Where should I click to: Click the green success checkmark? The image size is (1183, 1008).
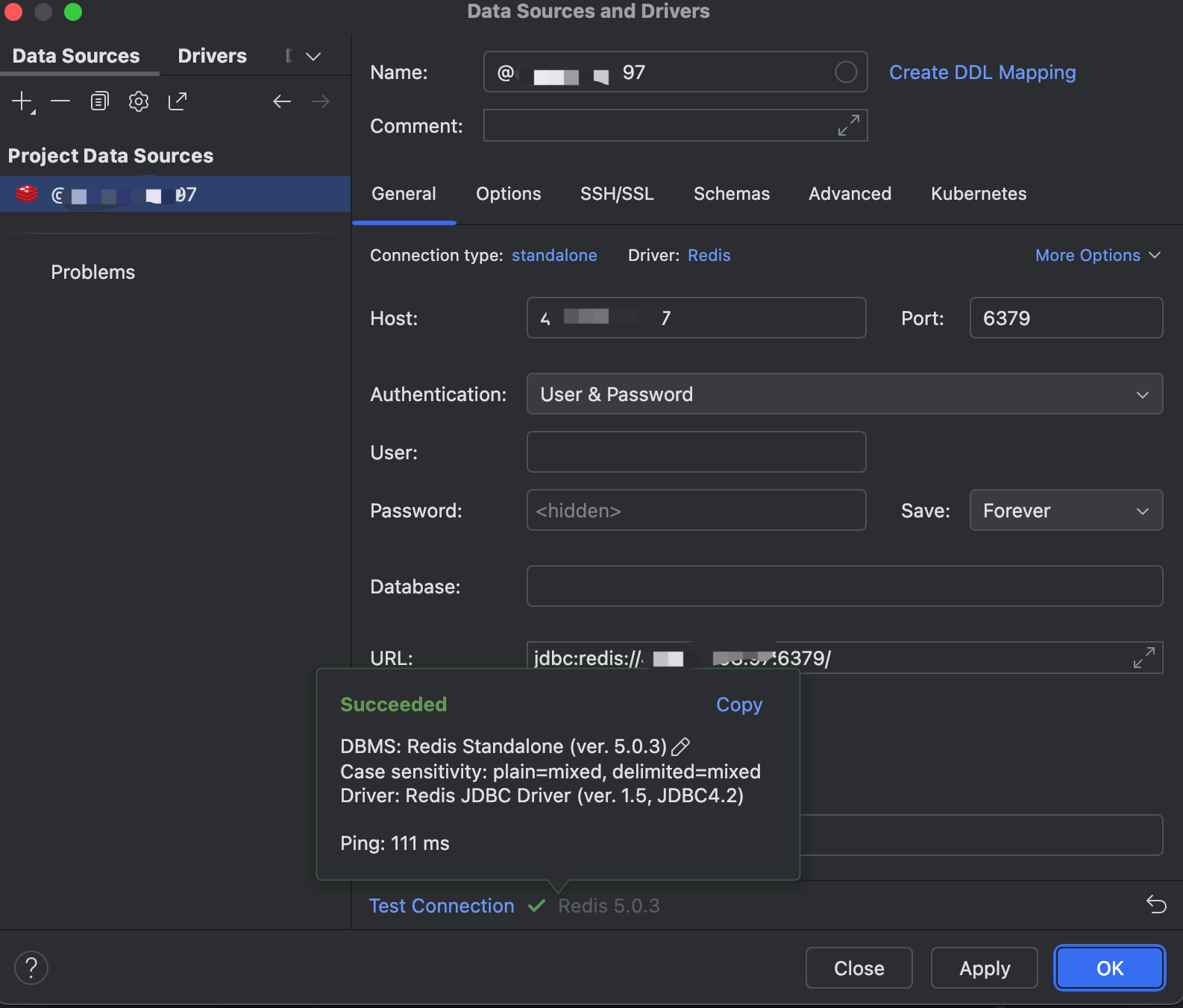pyautogui.click(x=536, y=906)
